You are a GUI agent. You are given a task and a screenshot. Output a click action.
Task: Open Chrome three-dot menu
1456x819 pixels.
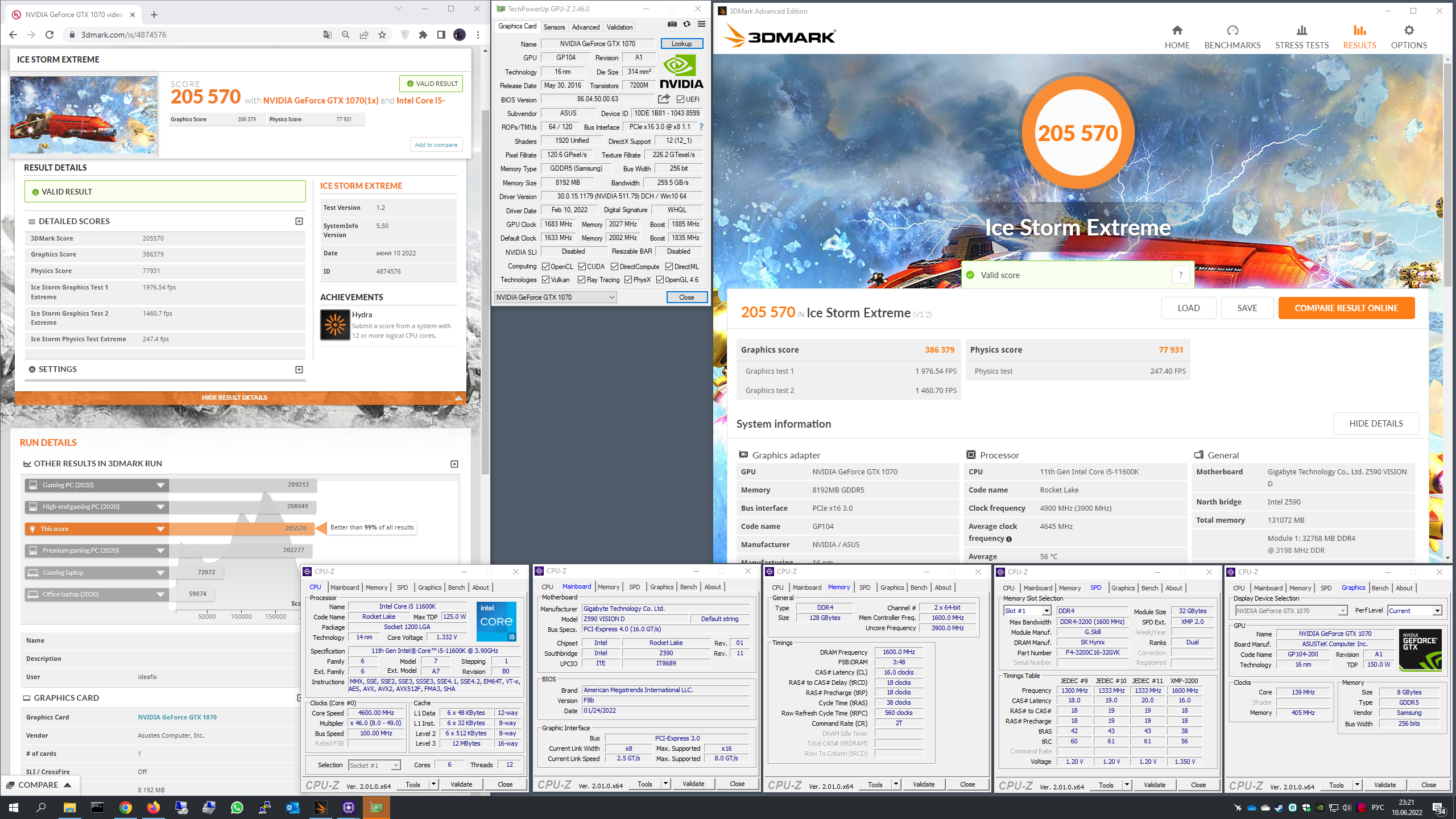click(478, 35)
